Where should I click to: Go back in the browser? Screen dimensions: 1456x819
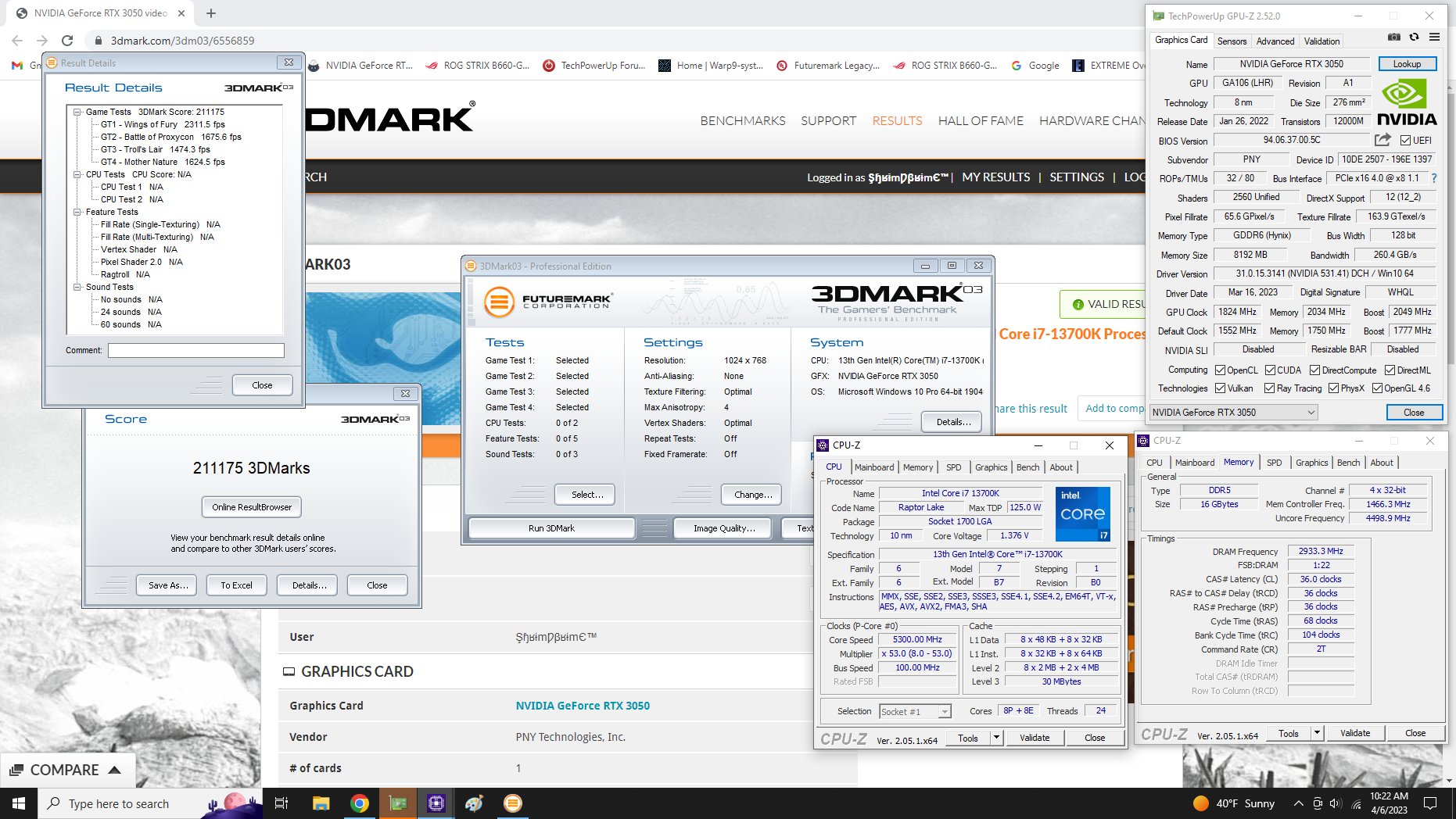(x=17, y=41)
